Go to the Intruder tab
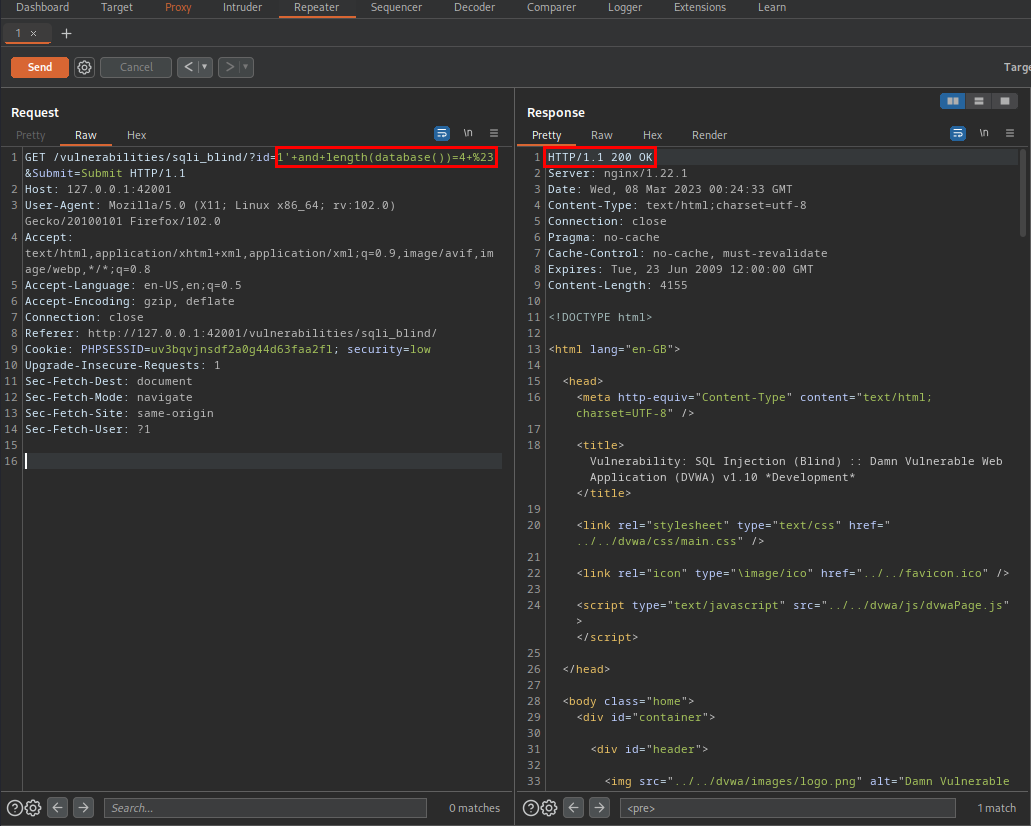This screenshot has height=826, width=1031. coord(242,7)
